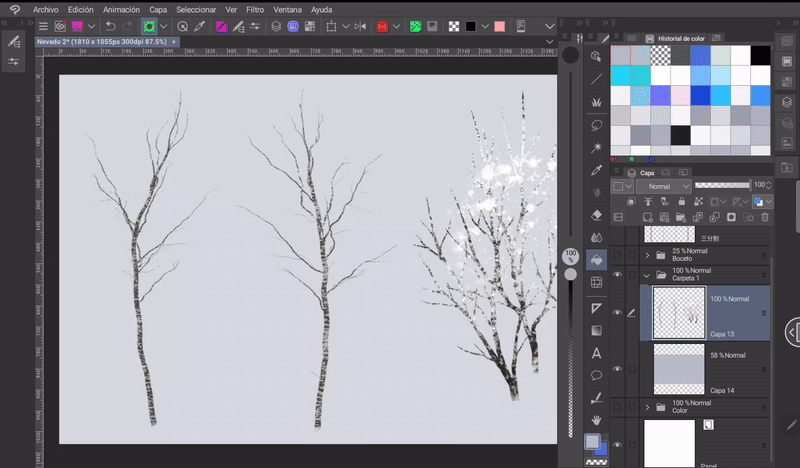The height and width of the screenshot is (468, 800).
Task: Pick the Eyedropper tool in tool palette
Action: coord(597,169)
